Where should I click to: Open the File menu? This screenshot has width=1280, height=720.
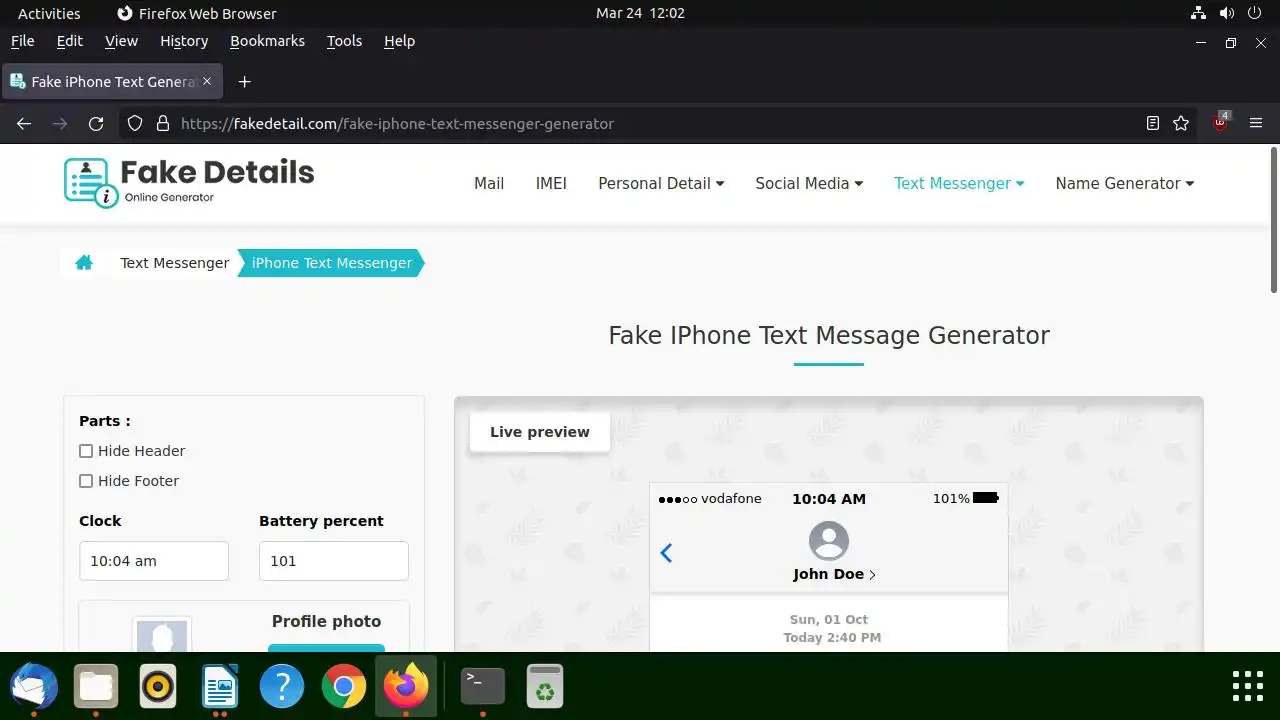(x=22, y=41)
